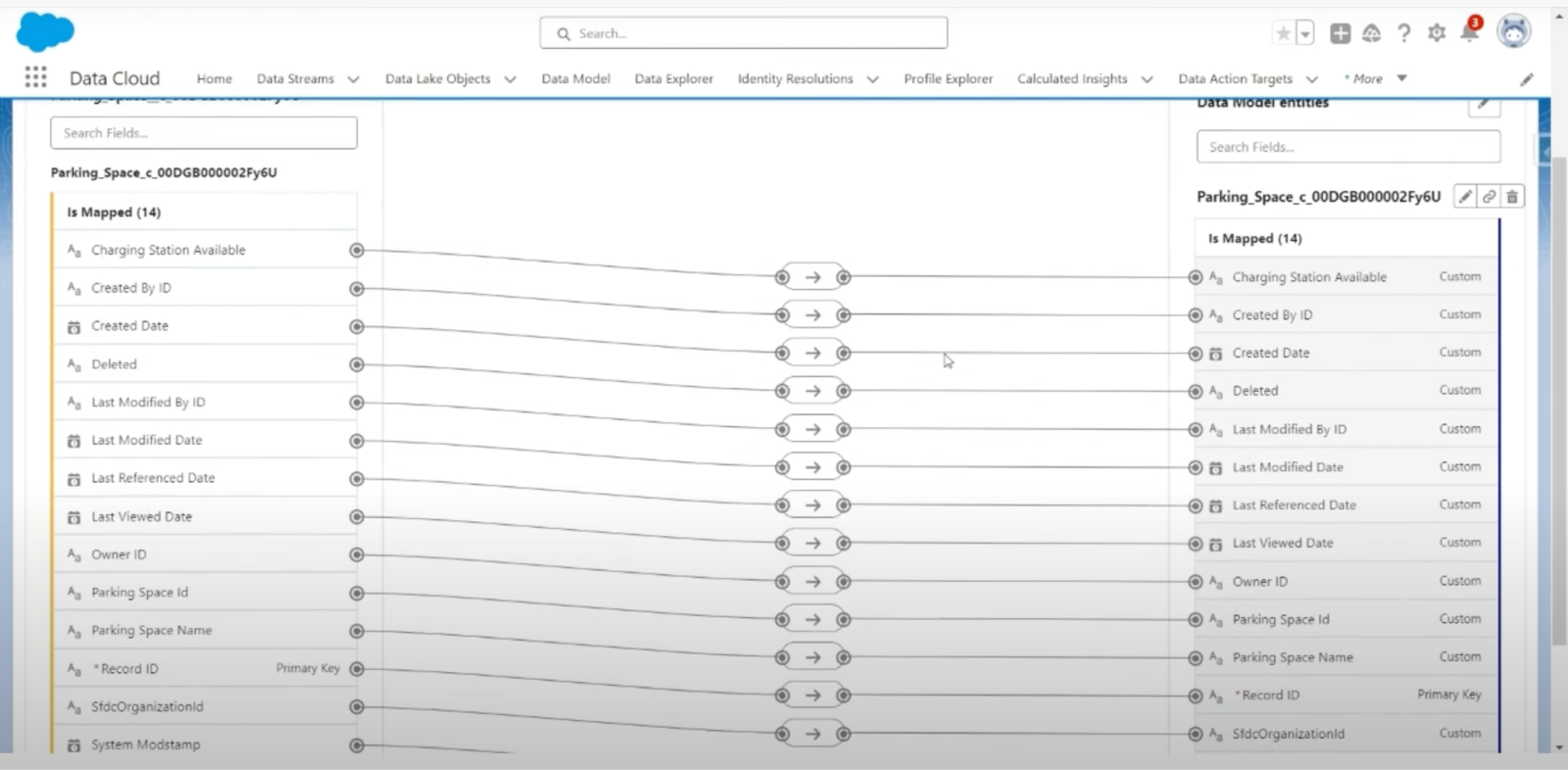The image size is (1568, 770).
Task: Click the edit navigation pencil icon
Action: pos(1527,79)
